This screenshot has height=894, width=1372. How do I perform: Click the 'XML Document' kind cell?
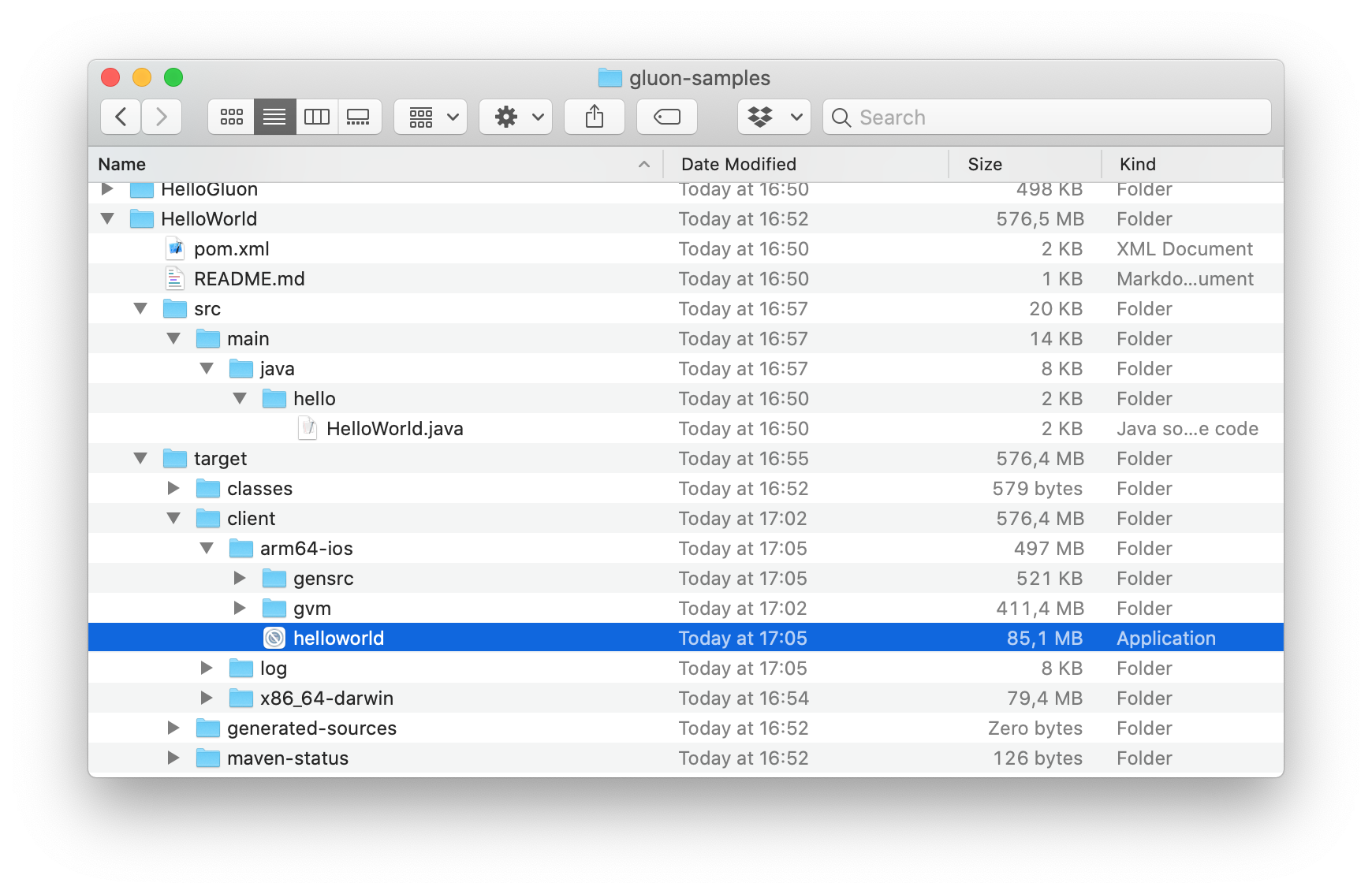click(1184, 249)
